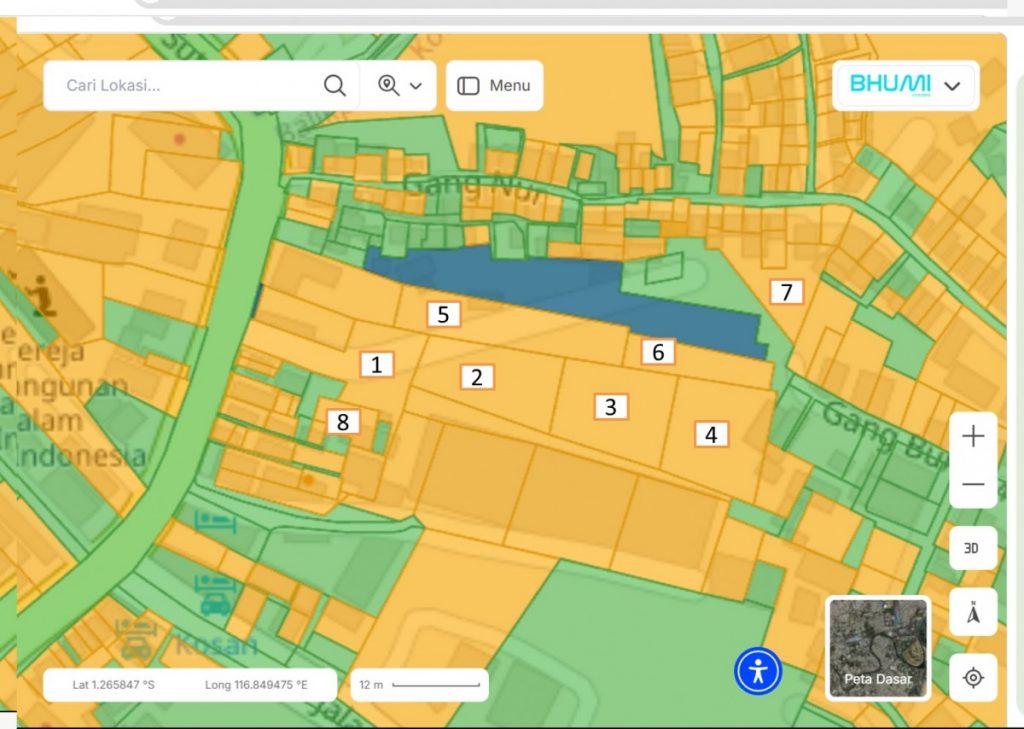Open the Menu panel
This screenshot has height=729, width=1024.
[x=494, y=86]
